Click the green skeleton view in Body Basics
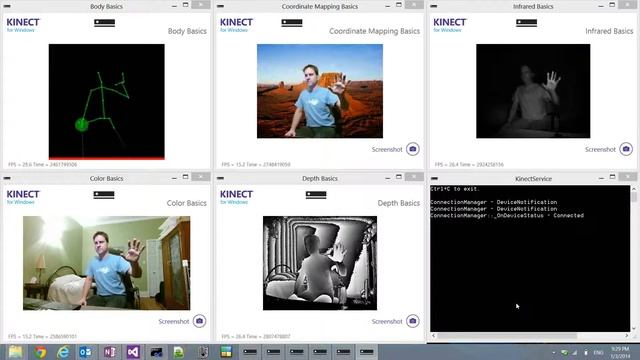640x360 pixels. coord(107,101)
